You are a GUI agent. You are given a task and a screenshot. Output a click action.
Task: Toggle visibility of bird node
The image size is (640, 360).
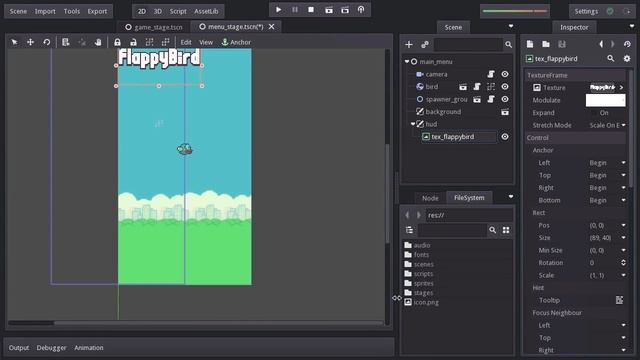505,87
